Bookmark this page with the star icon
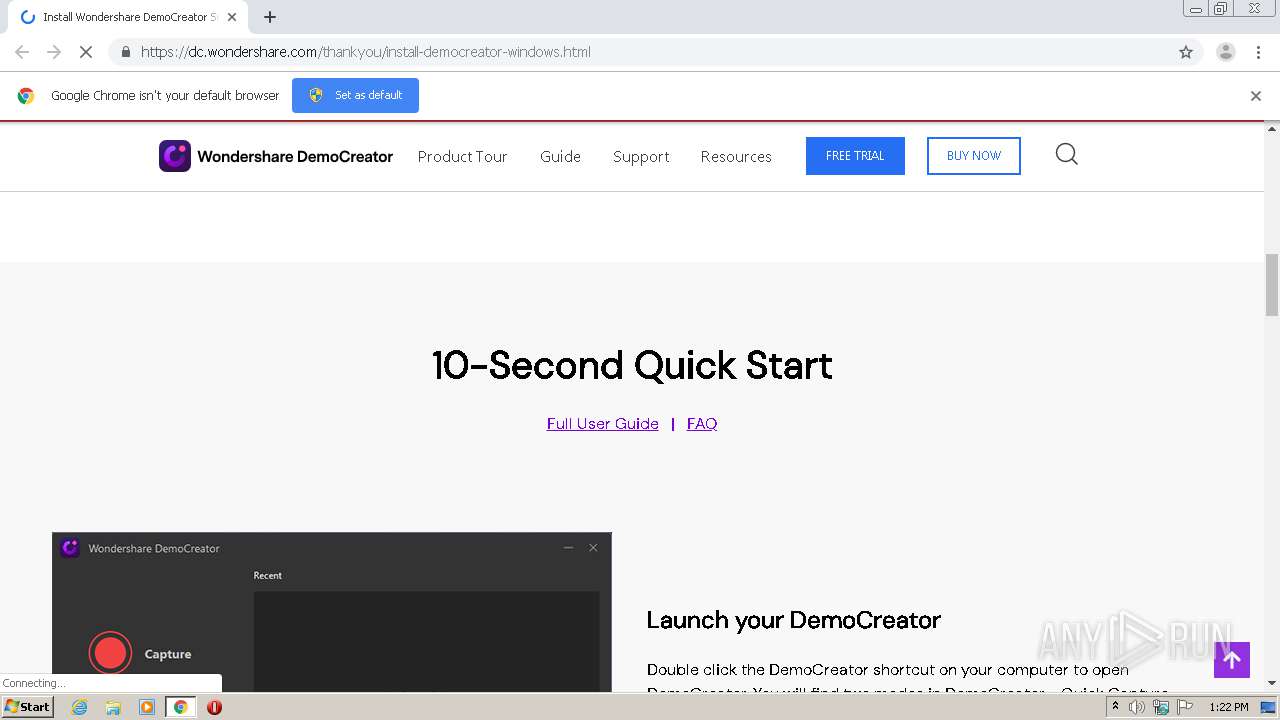 [1186, 52]
